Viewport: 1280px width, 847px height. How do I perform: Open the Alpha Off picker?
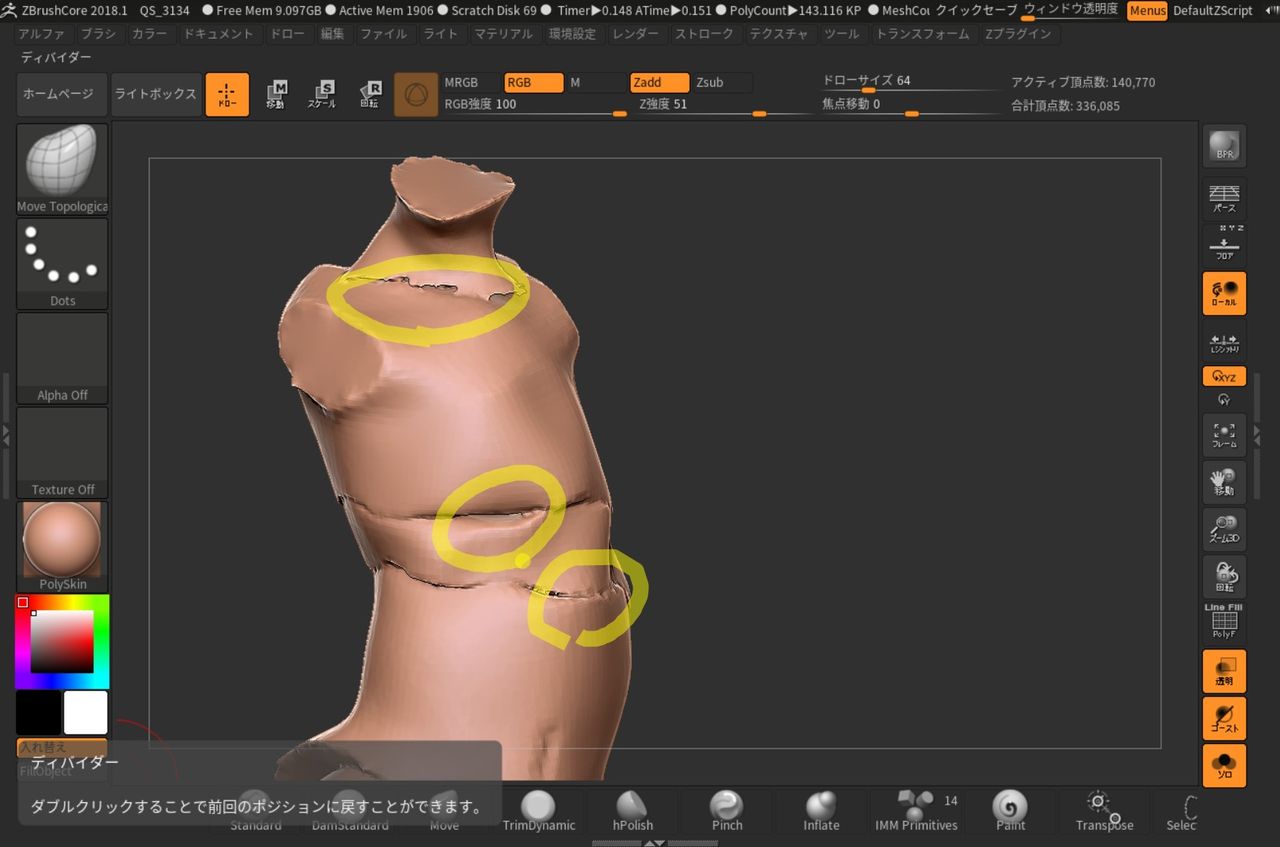62,358
